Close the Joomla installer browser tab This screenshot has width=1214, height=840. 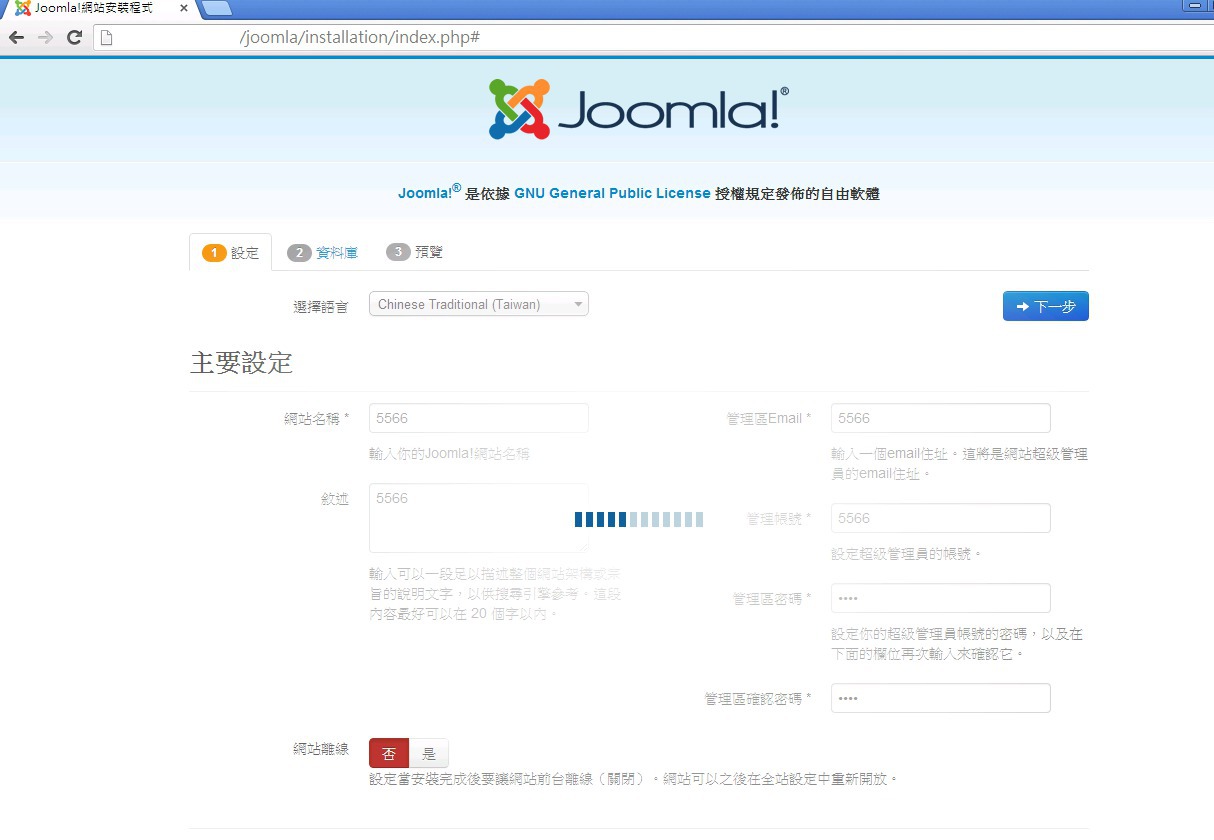[x=183, y=8]
